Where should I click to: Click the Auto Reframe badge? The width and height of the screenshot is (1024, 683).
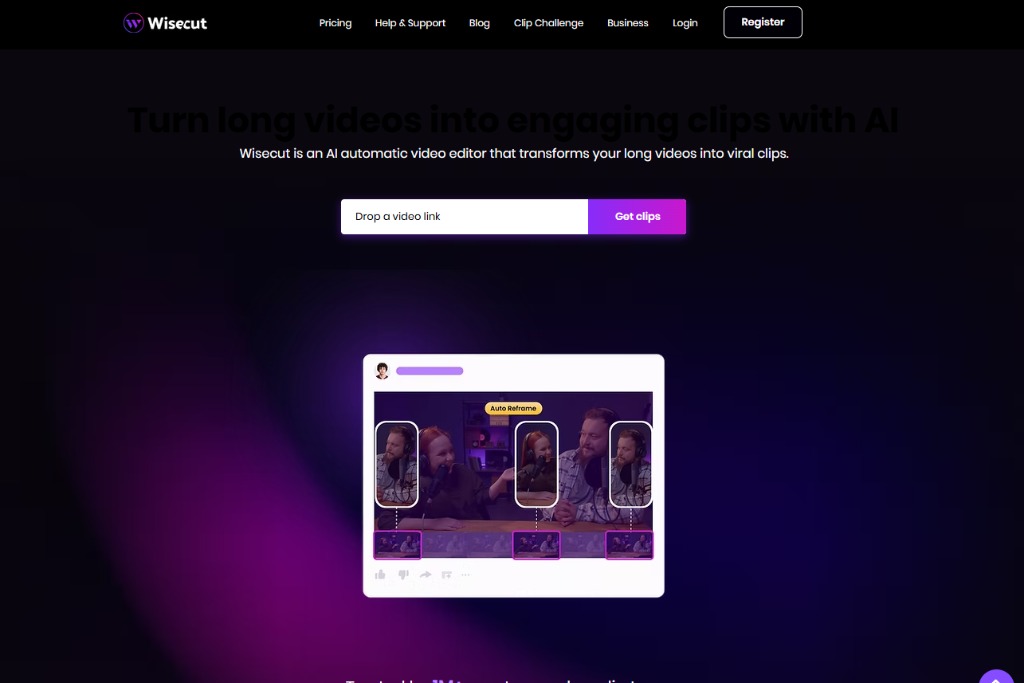pyautogui.click(x=513, y=408)
